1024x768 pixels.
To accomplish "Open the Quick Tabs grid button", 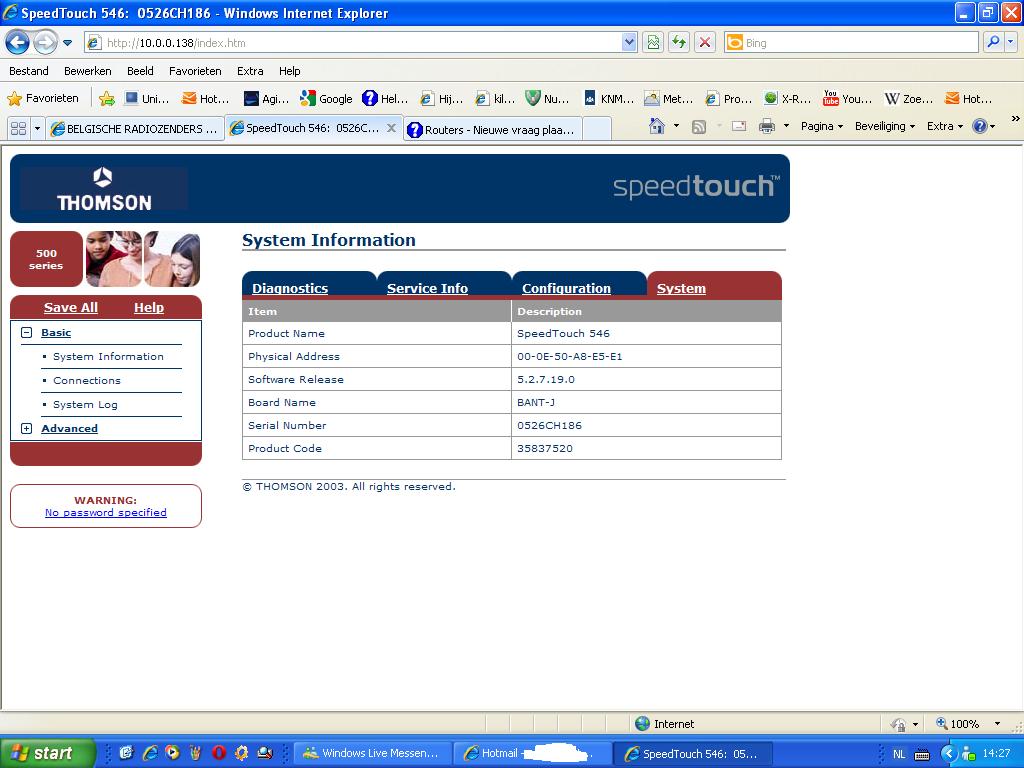I will pos(18,129).
